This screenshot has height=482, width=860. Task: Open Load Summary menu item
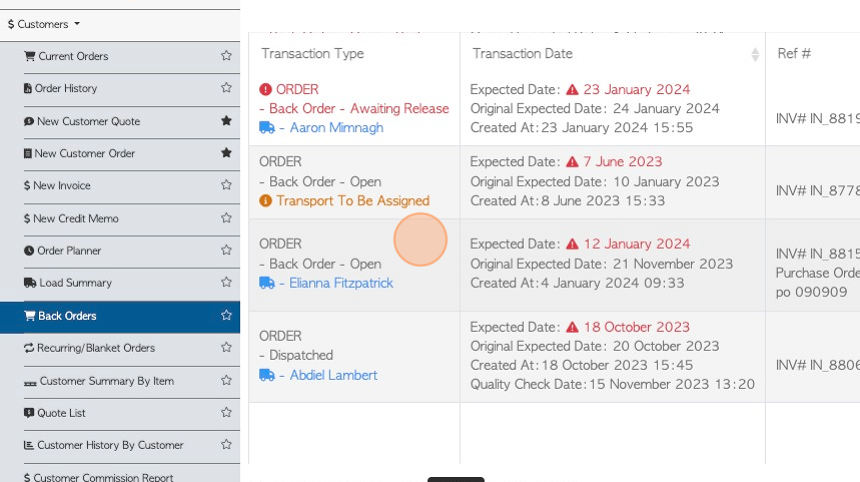click(x=74, y=283)
